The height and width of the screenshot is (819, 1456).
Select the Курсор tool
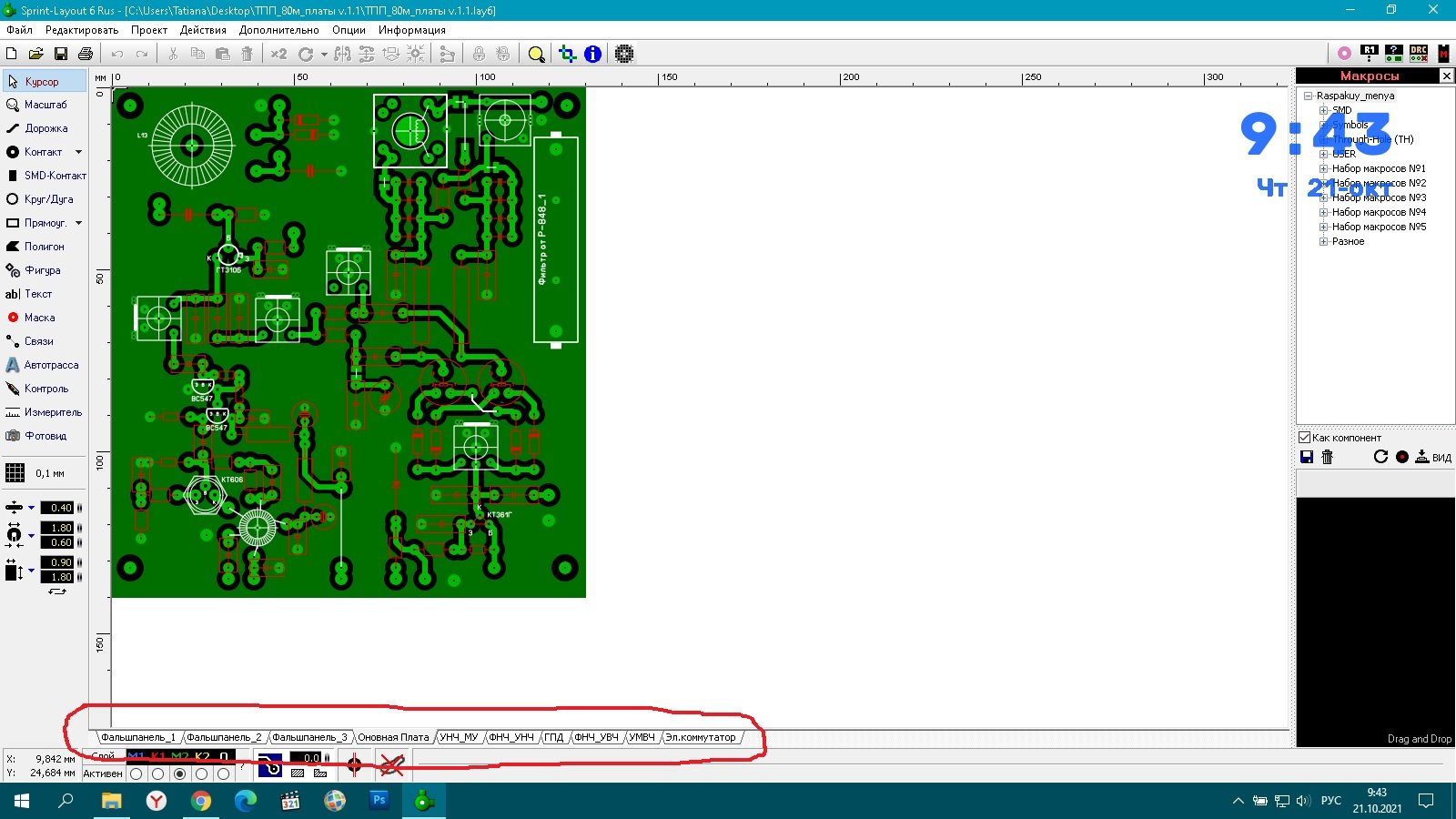(x=45, y=82)
